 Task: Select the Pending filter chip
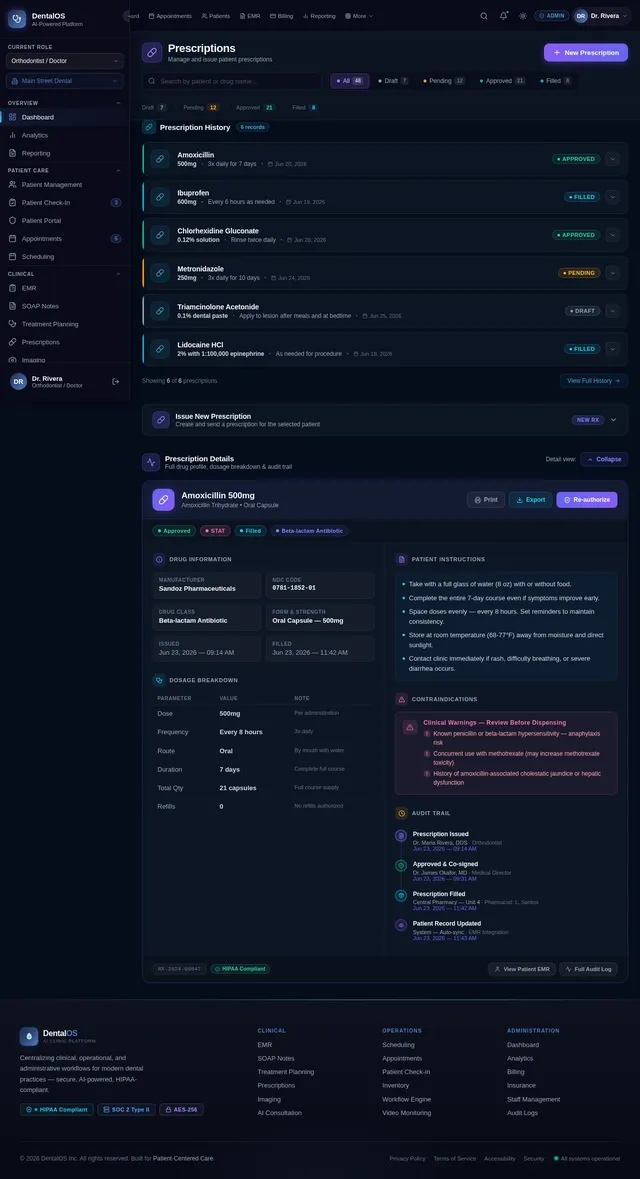coord(444,80)
